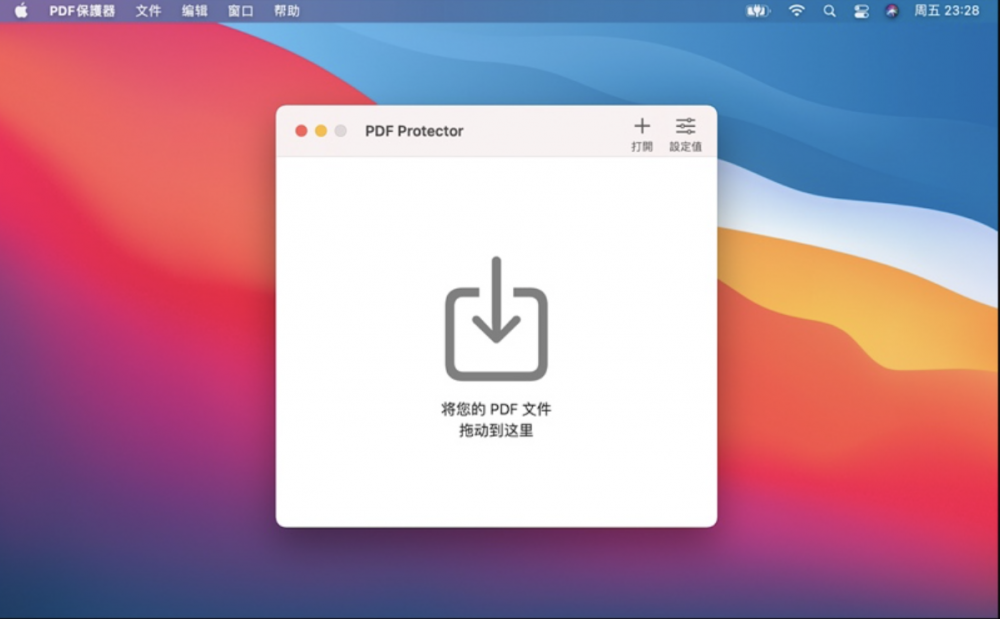Click the text 拖动到这里

pos(496,431)
